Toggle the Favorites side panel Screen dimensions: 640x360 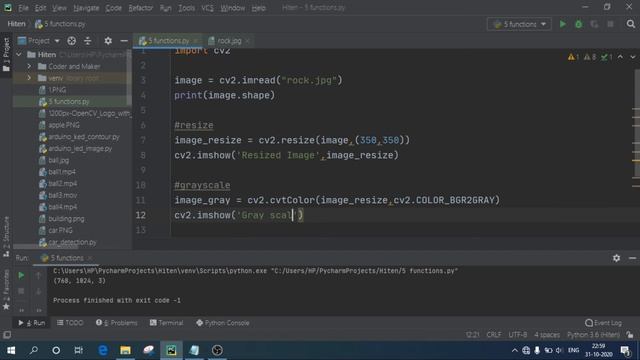(x=6, y=290)
